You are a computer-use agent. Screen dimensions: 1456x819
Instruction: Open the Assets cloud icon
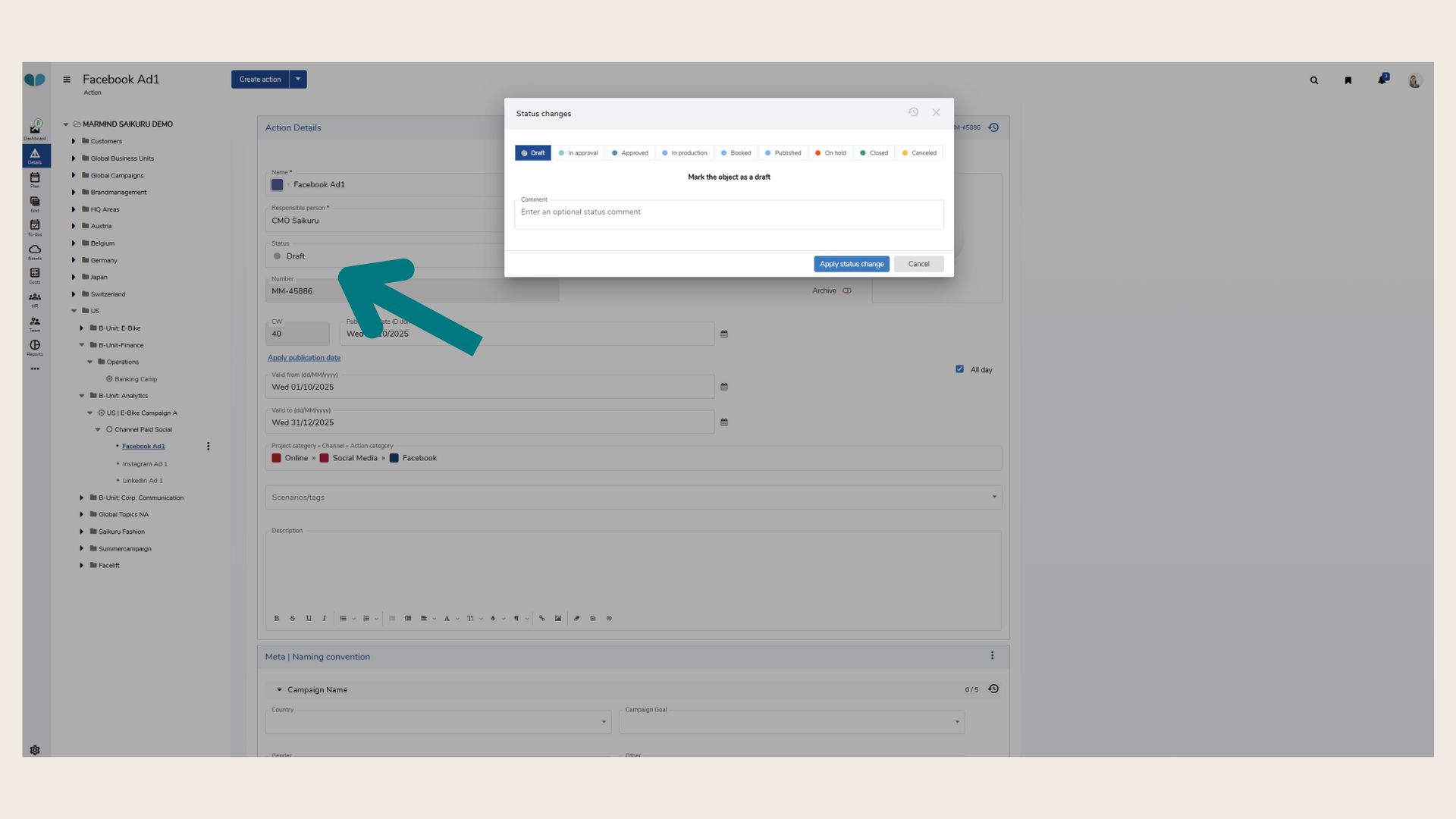[35, 250]
